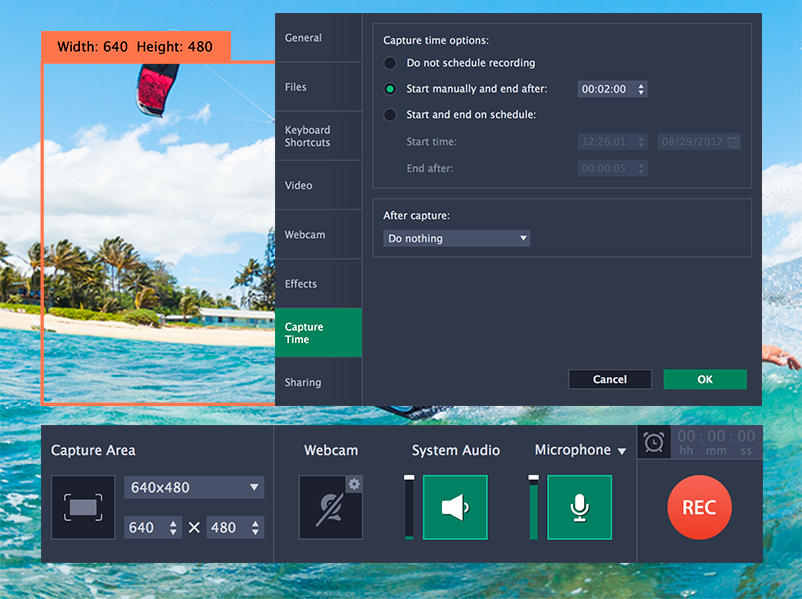This screenshot has height=599, width=802.
Task: Open the Video preferences tab
Action: coord(318,185)
